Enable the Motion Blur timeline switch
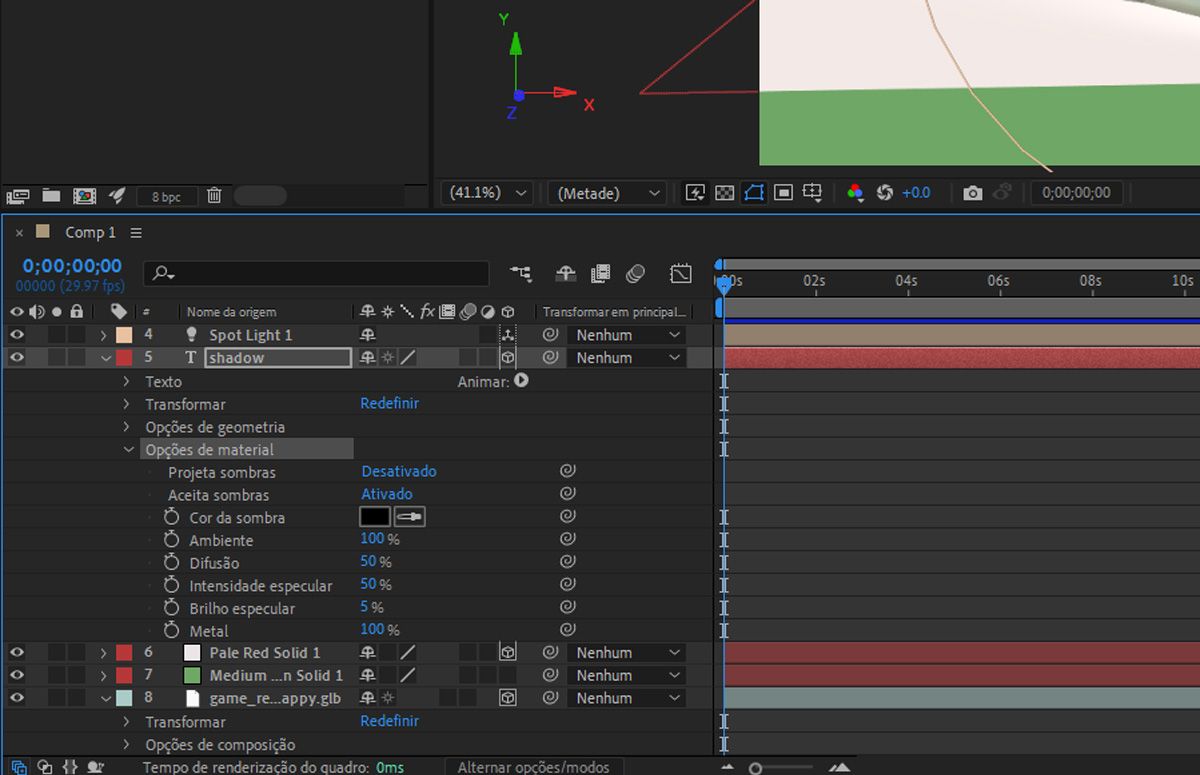 pyautogui.click(x=635, y=273)
